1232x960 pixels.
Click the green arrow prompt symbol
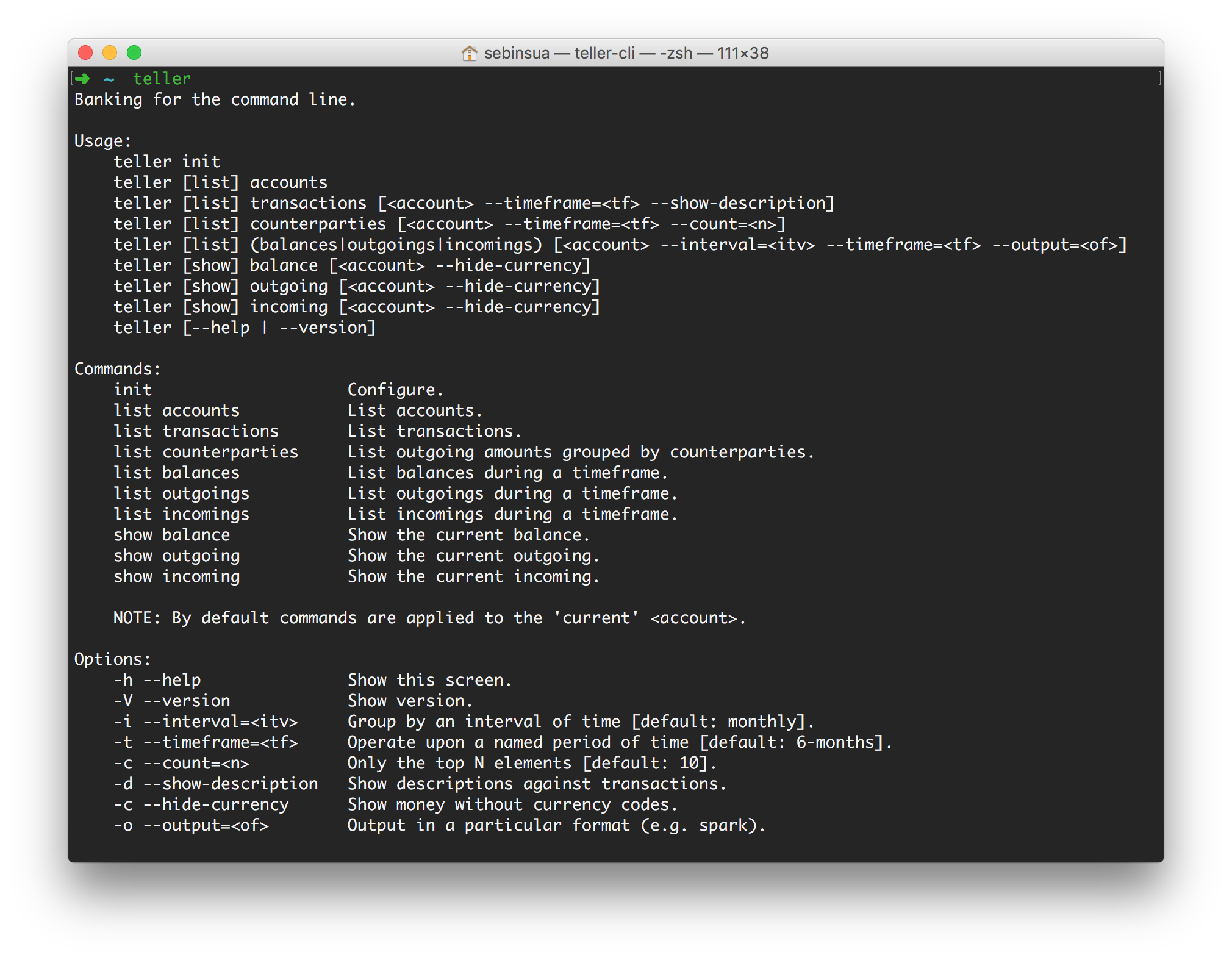pos(82,79)
